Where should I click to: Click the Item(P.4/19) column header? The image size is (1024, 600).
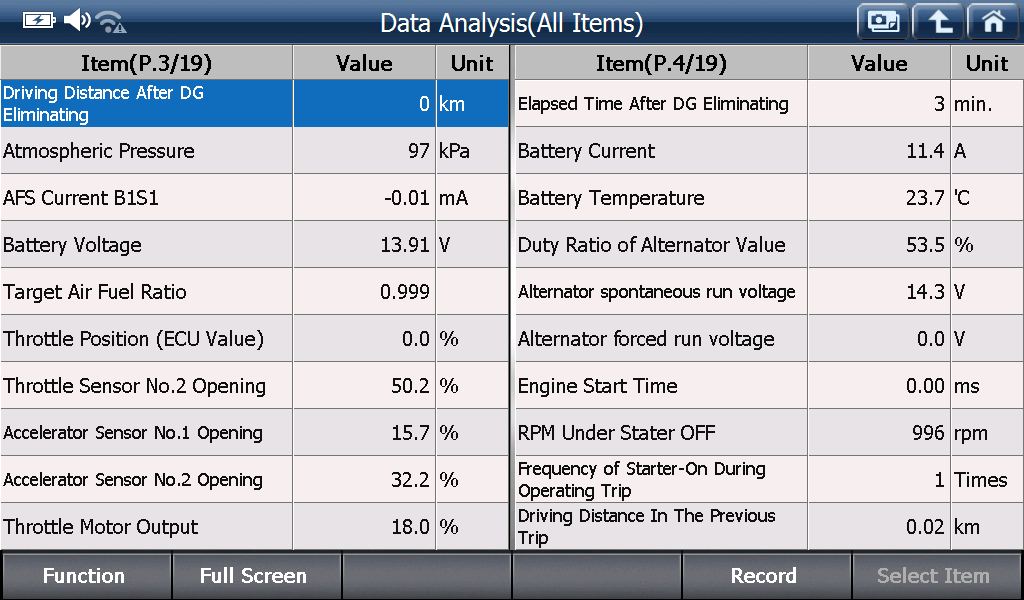661,63
